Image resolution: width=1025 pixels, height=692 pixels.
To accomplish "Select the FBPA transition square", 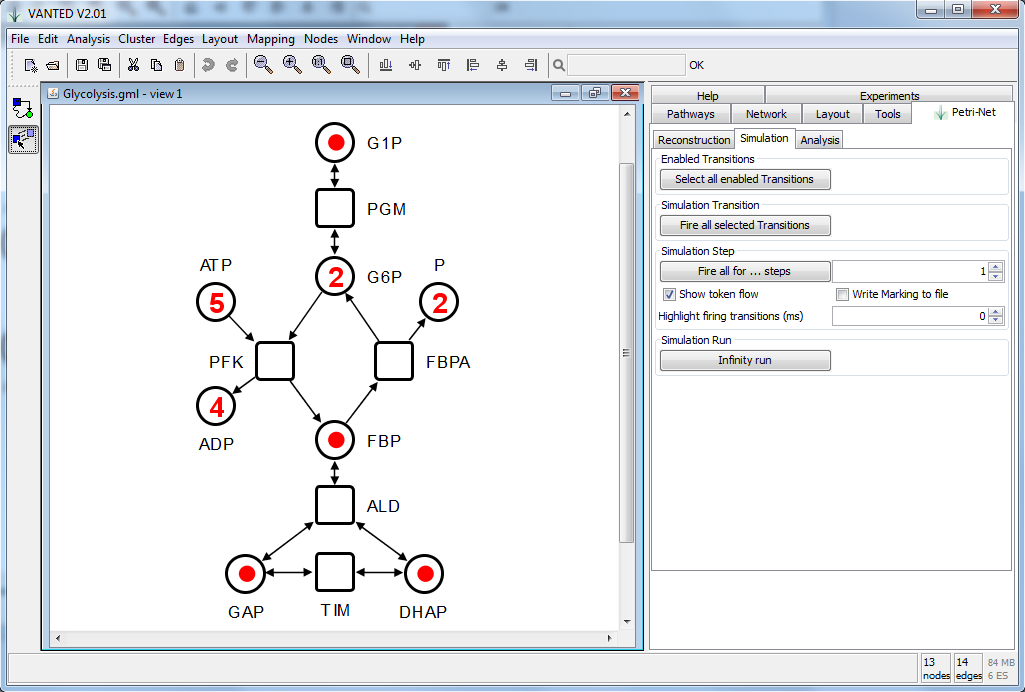I will pyautogui.click(x=394, y=361).
